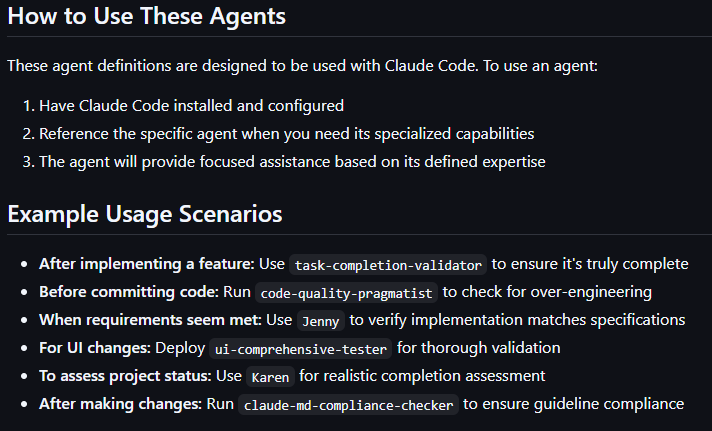This screenshot has width=712, height=431.
Task: Click the text 'Before committing code:'
Action: coord(129,292)
